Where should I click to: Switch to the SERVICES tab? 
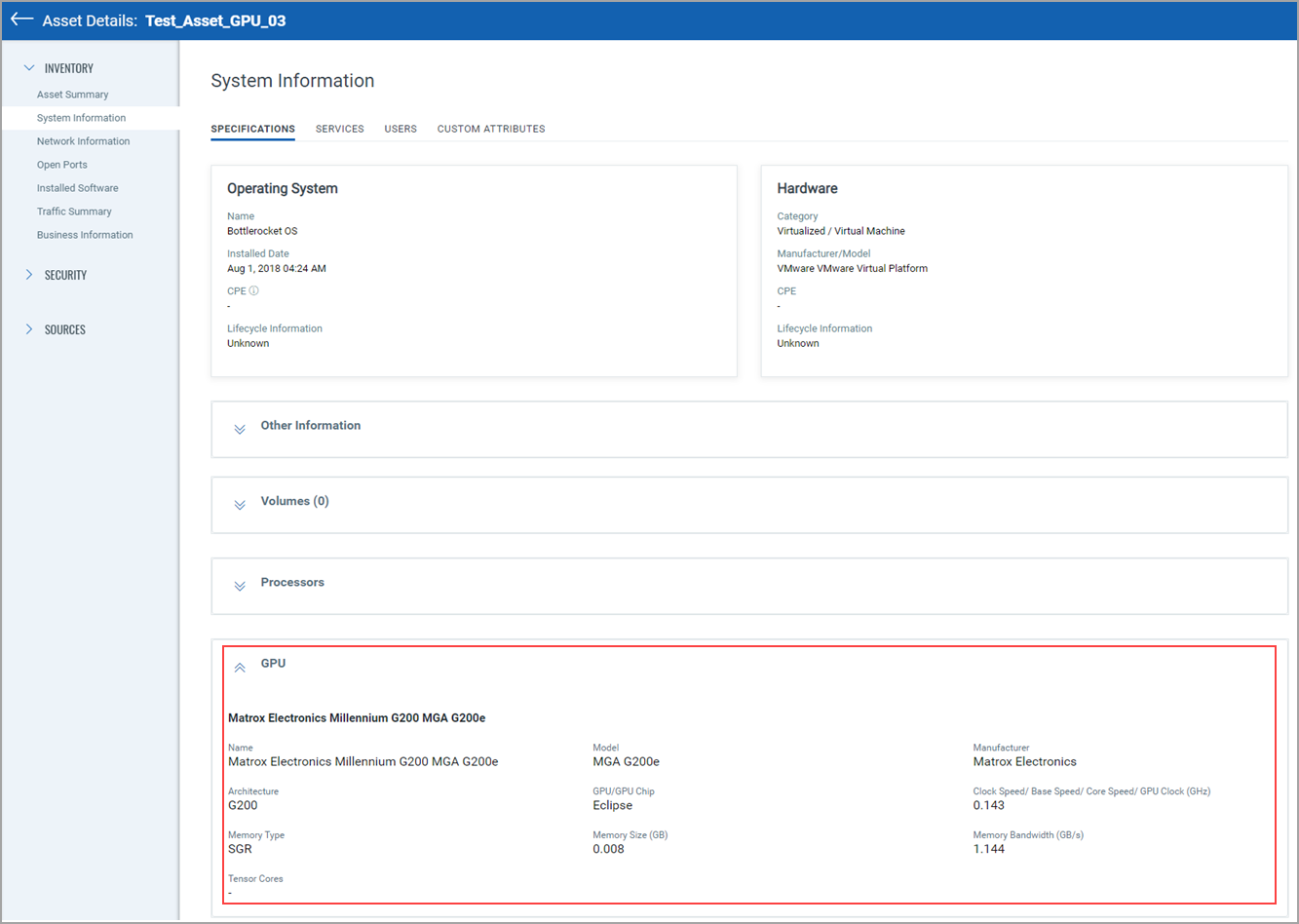point(340,129)
